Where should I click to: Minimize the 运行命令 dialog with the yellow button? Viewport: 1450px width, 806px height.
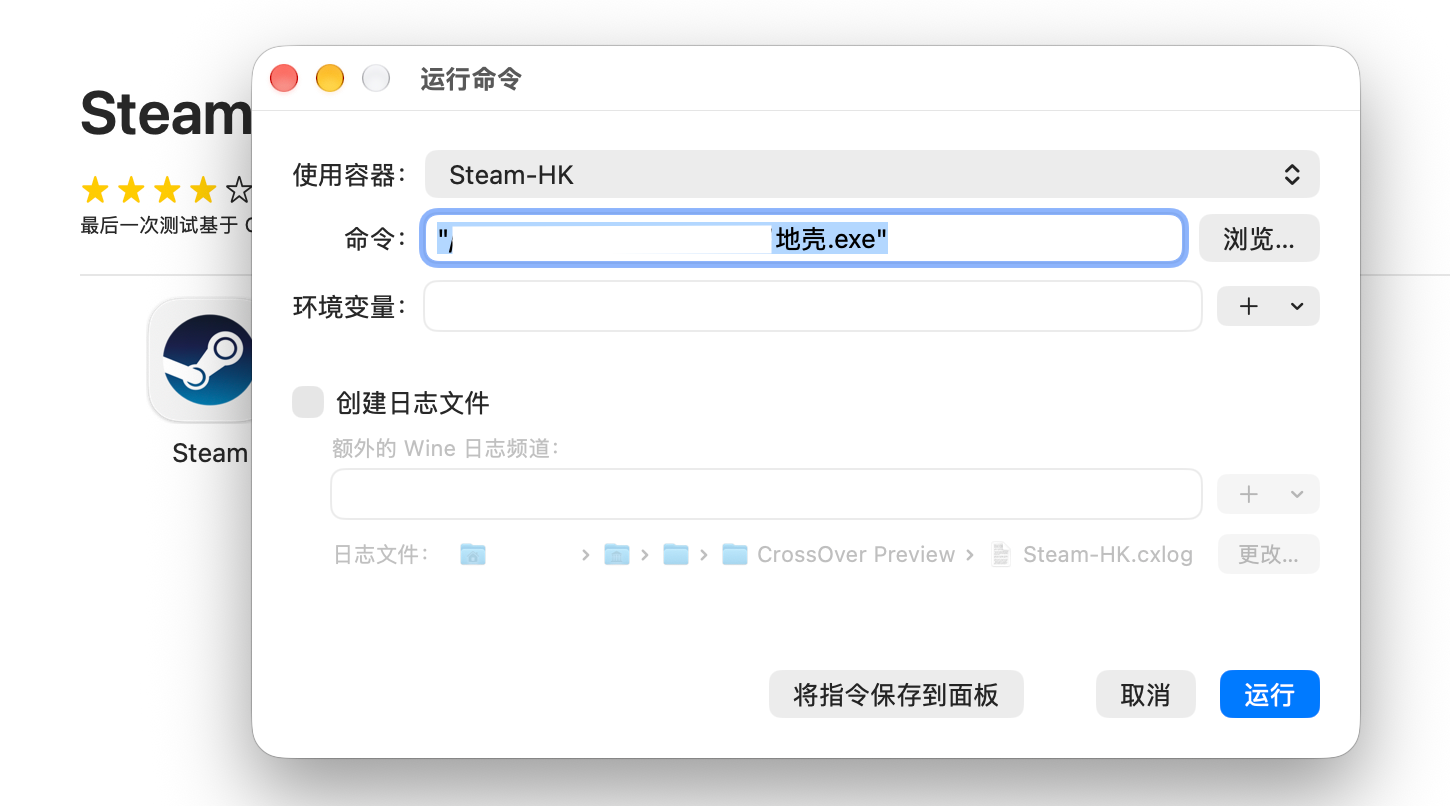(330, 78)
